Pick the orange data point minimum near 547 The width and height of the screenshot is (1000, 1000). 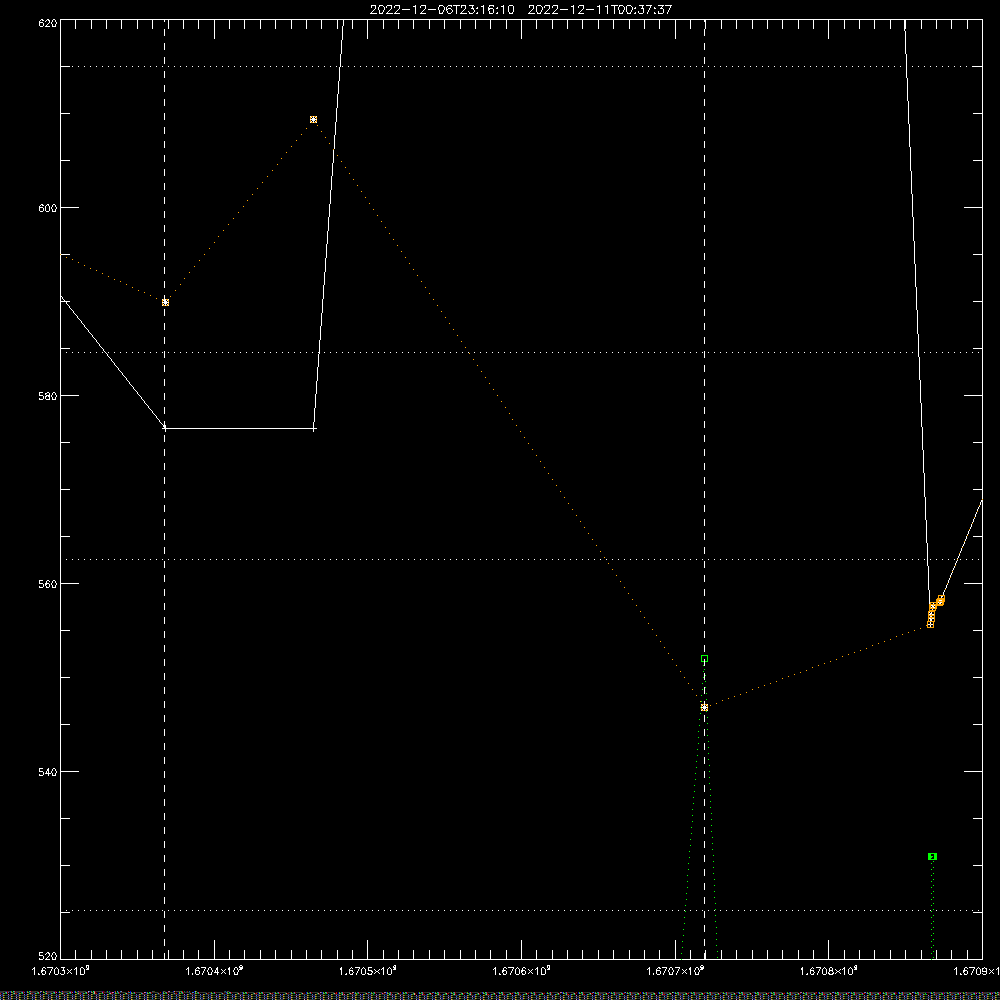704,707
